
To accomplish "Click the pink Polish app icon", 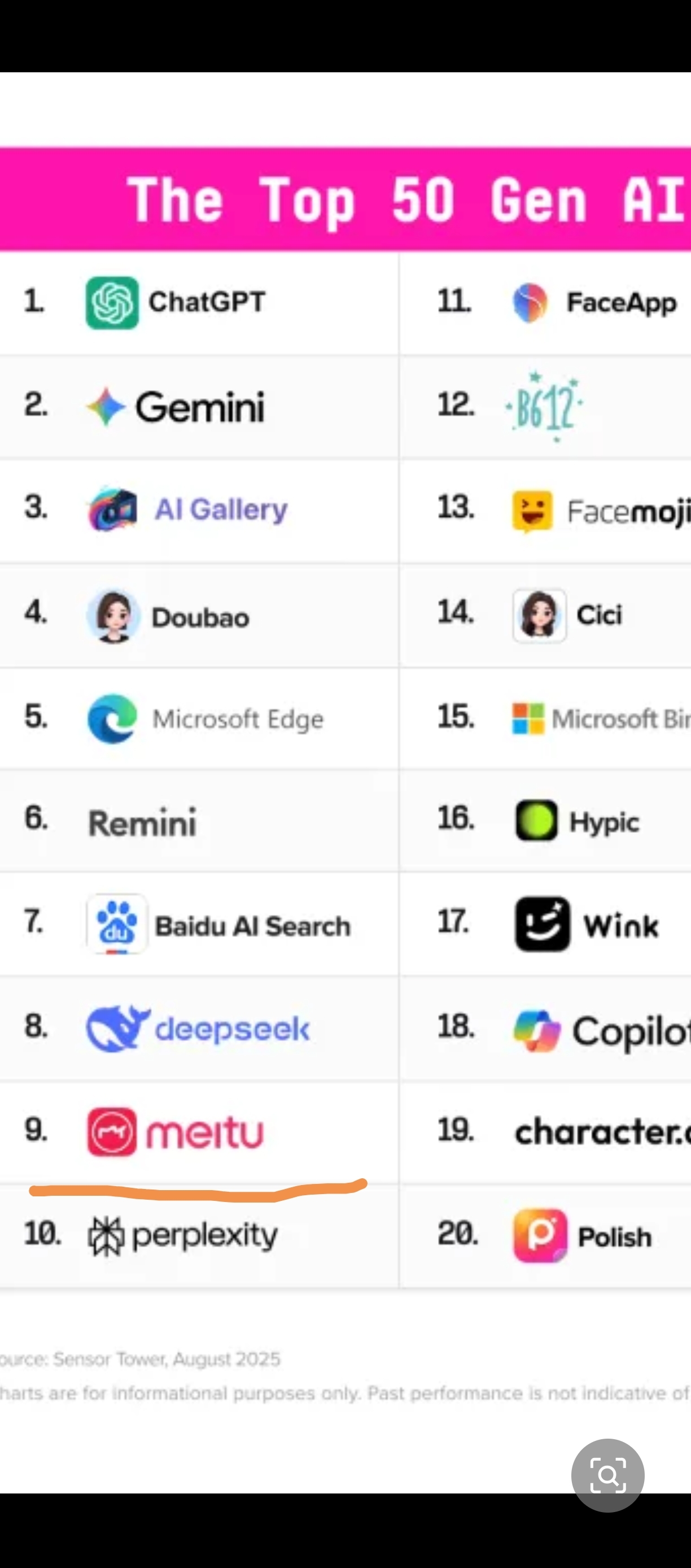I will 540,1236.
